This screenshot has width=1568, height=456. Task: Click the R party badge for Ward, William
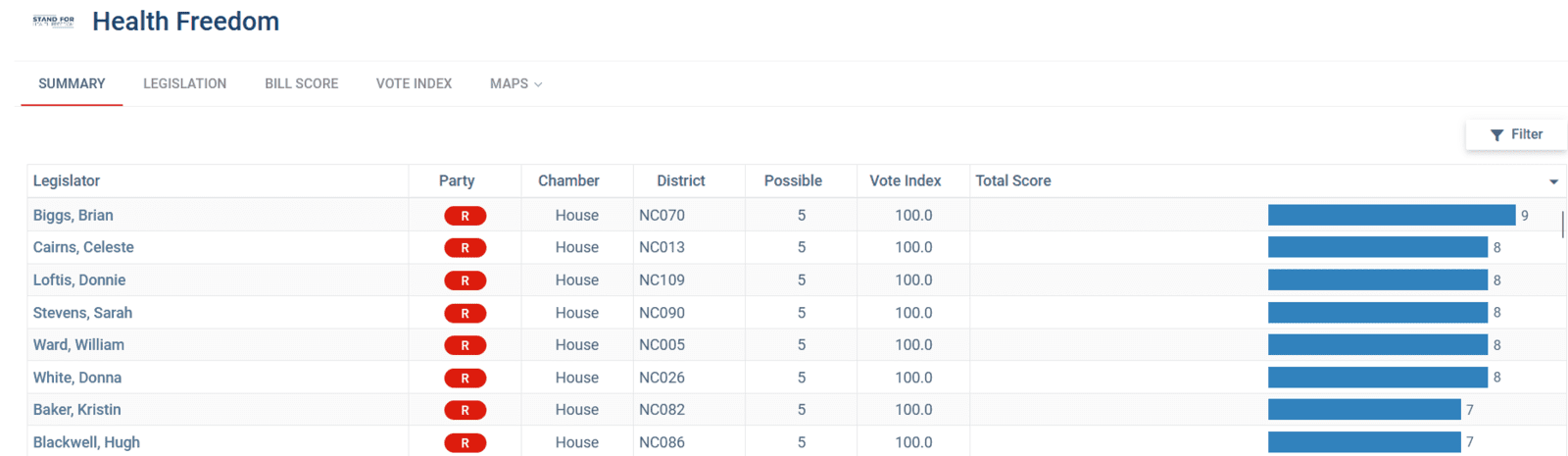pyautogui.click(x=465, y=345)
